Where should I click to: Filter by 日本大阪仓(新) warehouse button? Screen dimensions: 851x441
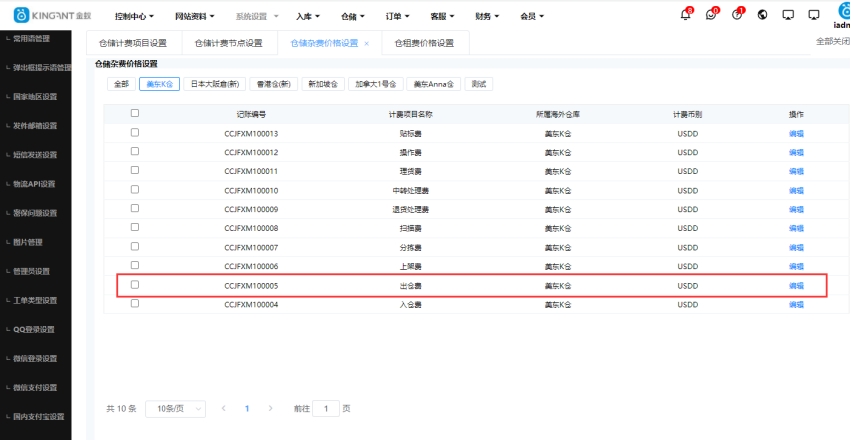coord(213,84)
